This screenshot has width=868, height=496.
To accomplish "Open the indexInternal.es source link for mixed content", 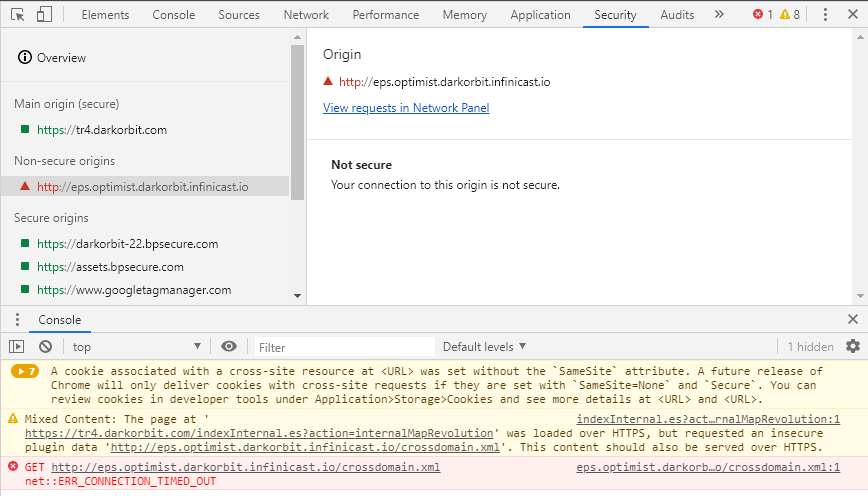I will coord(708,419).
